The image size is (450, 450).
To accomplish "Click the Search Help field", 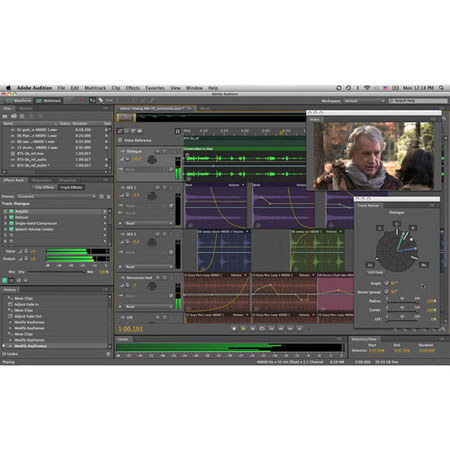I will 418,101.
